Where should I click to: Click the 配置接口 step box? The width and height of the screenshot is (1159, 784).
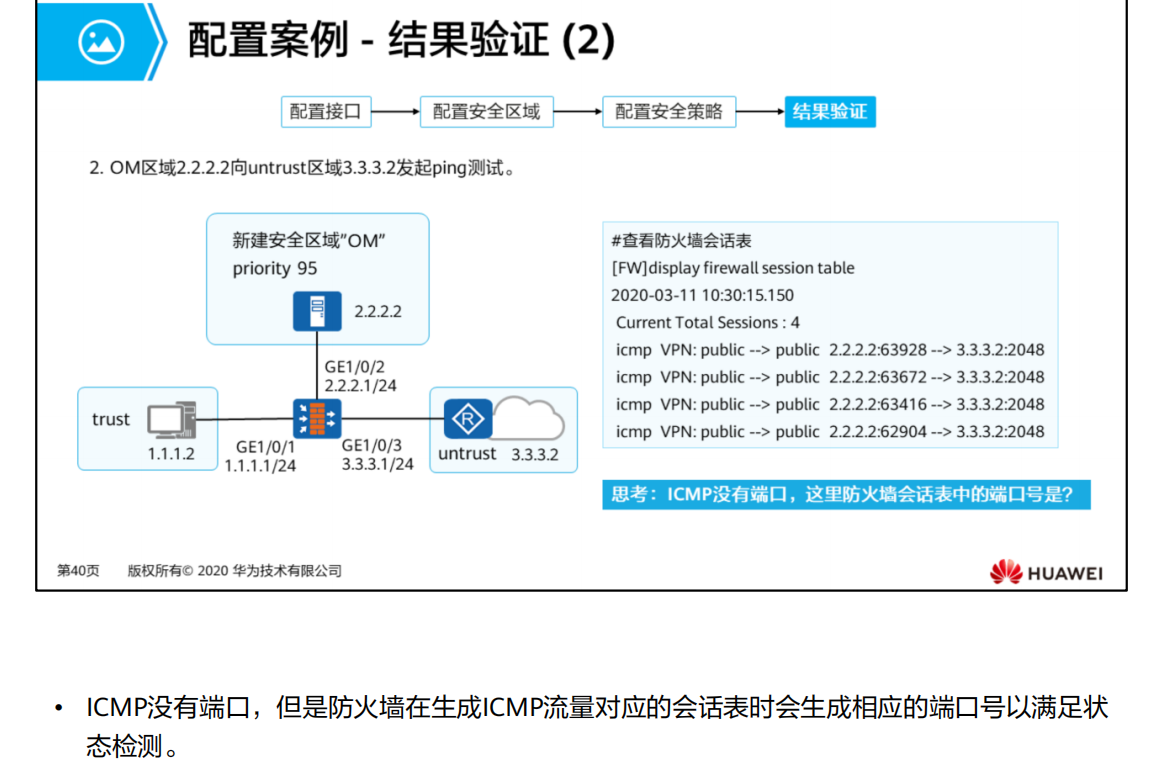(x=326, y=112)
